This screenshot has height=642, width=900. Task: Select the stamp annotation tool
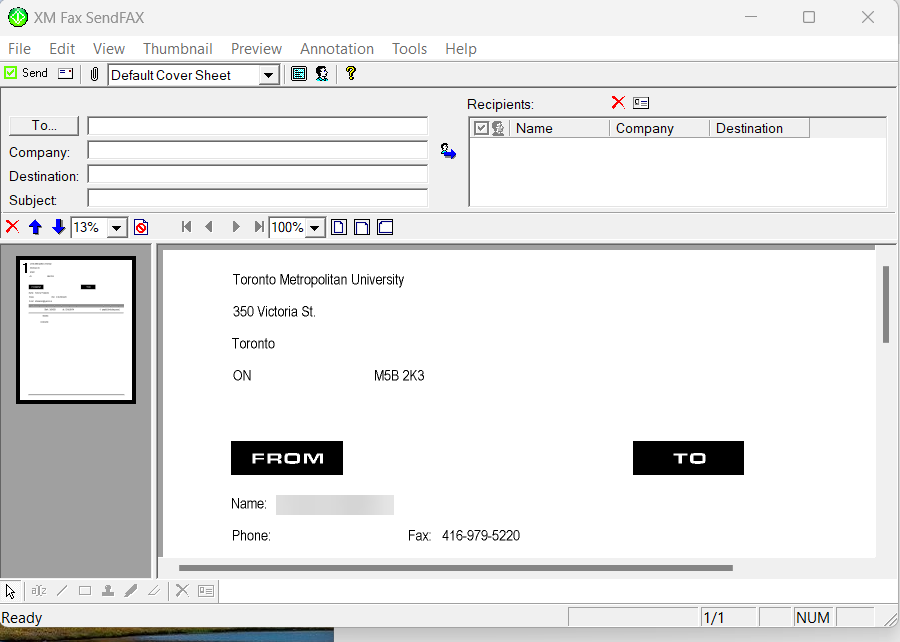tap(108, 590)
